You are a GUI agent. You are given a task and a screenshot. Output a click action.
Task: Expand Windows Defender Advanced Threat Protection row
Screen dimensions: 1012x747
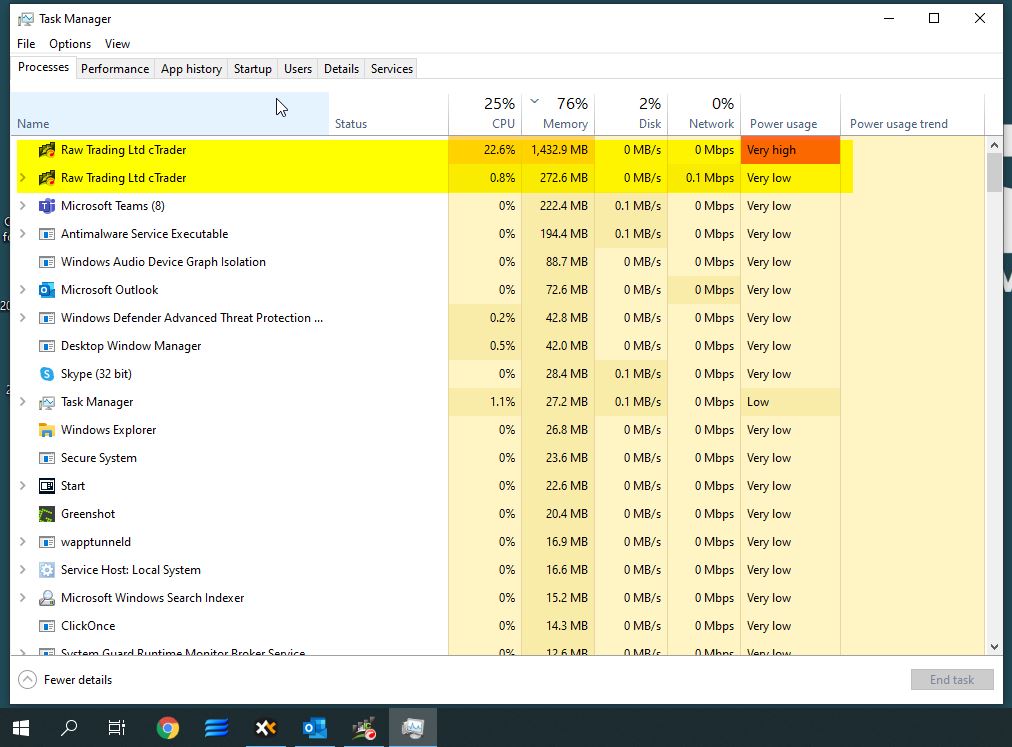click(x=23, y=318)
